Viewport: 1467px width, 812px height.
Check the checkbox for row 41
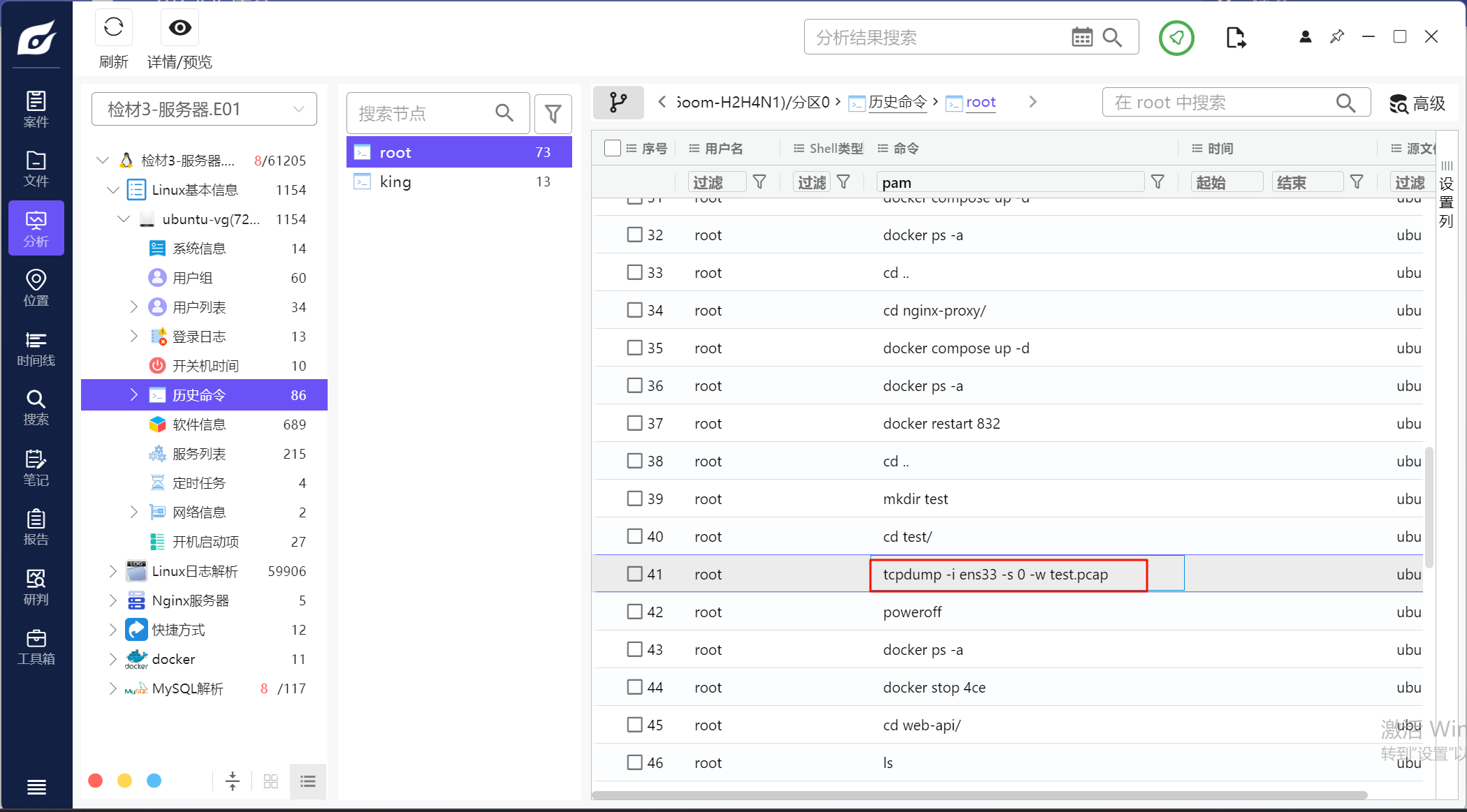click(634, 574)
